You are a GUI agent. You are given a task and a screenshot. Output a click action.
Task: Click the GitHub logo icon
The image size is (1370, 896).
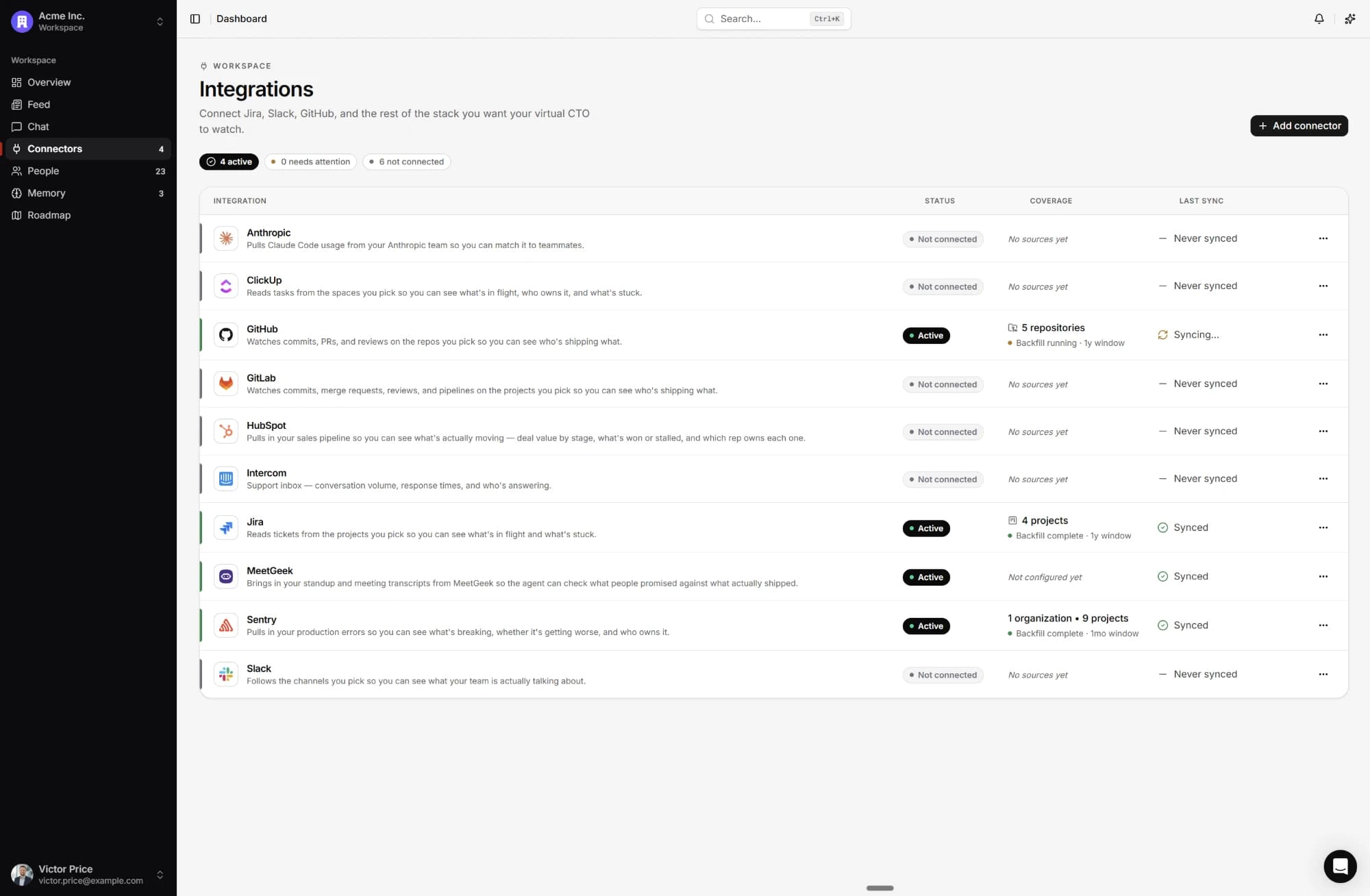(x=226, y=335)
